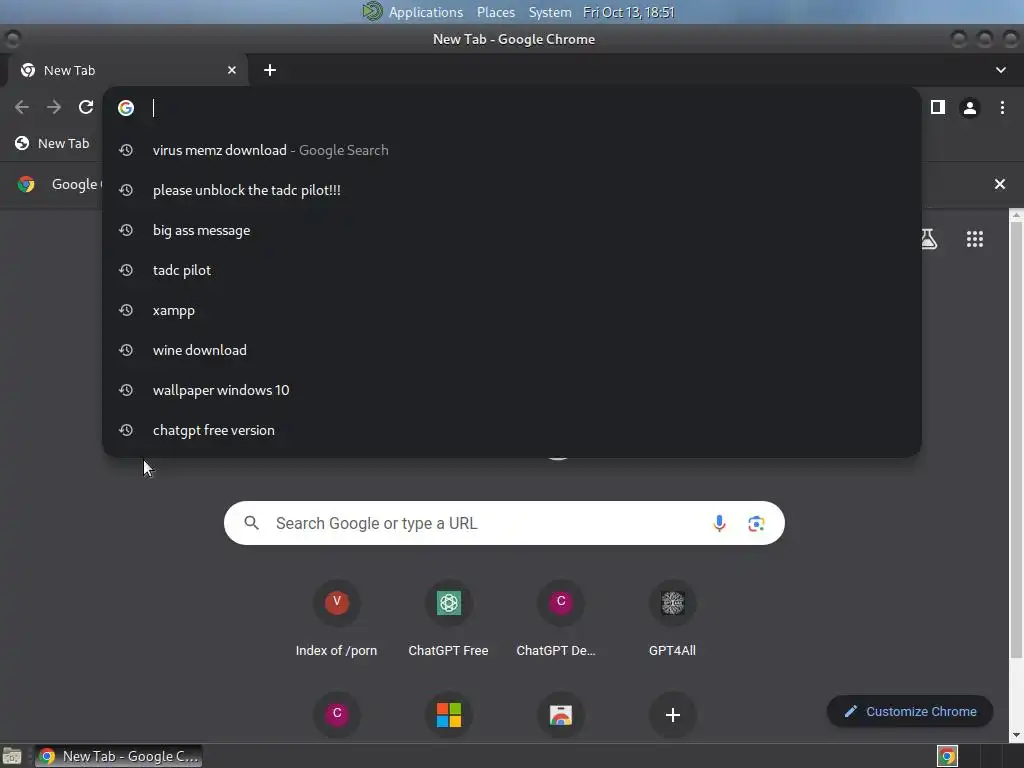Viewport: 1024px width, 768px height.
Task: Select 'wallpaper windows 10' suggestion
Action: (x=511, y=390)
